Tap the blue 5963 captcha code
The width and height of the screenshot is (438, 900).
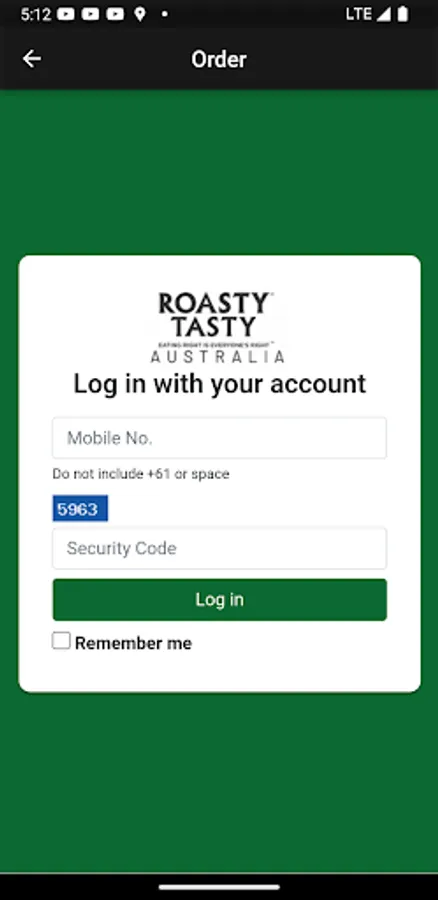tap(80, 509)
